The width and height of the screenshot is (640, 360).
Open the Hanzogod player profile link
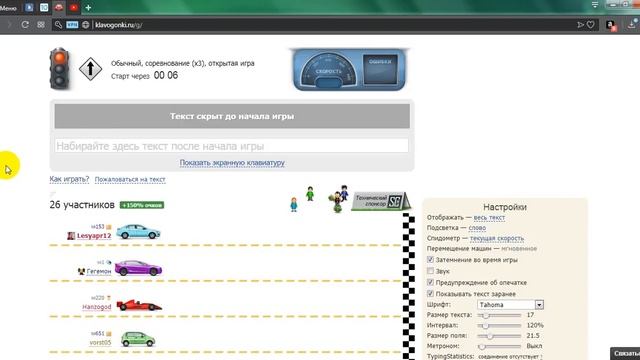click(97, 307)
